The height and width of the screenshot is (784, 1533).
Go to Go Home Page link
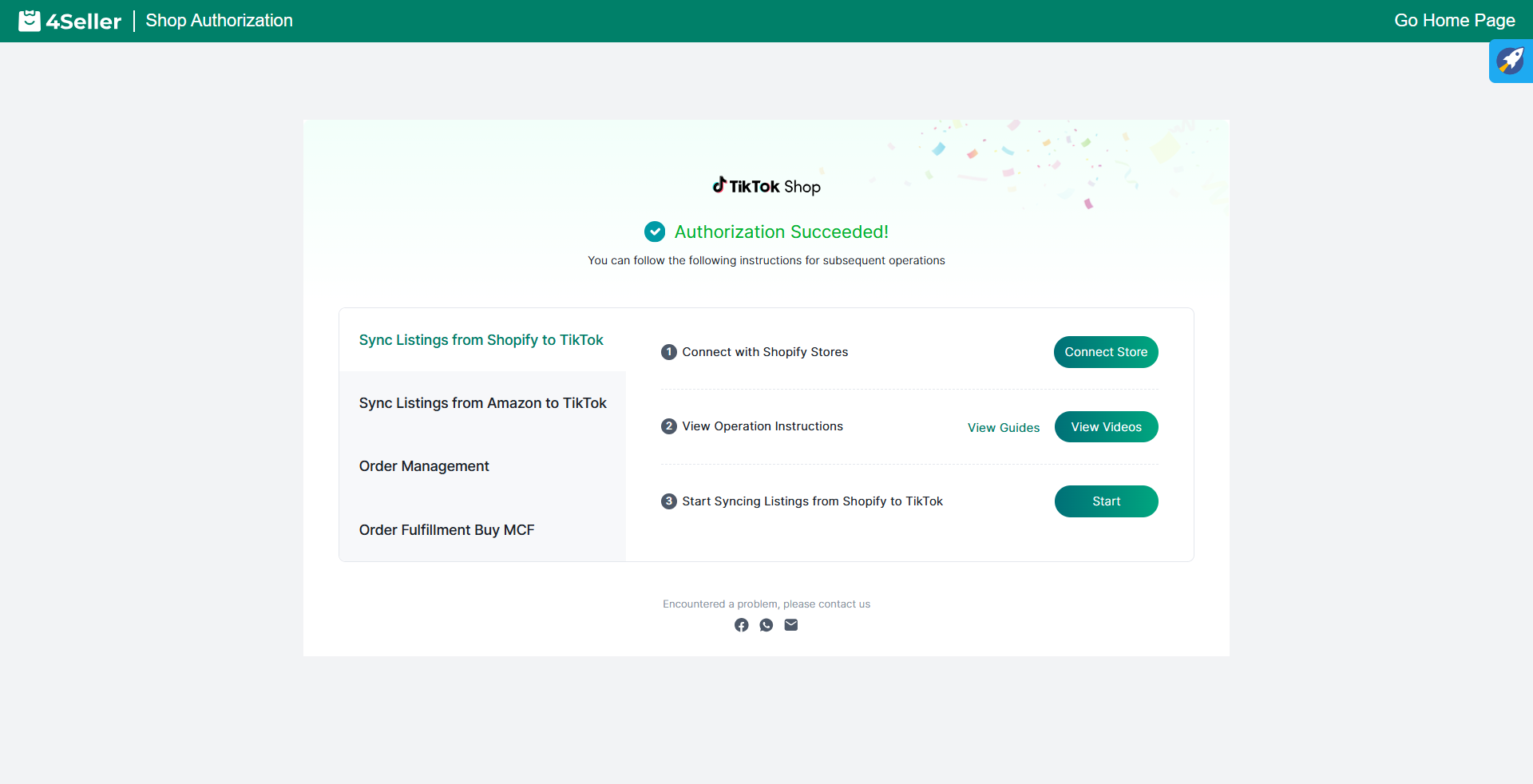(x=1454, y=21)
